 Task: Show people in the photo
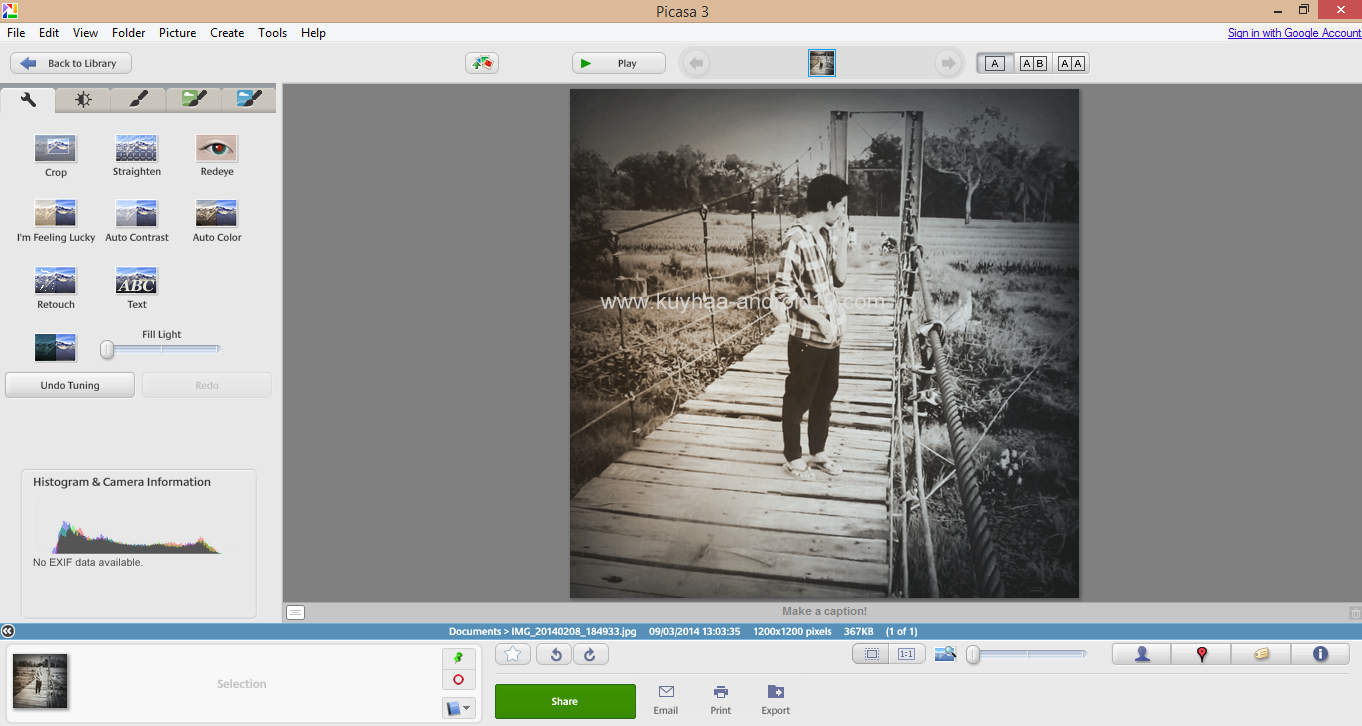coord(1140,653)
